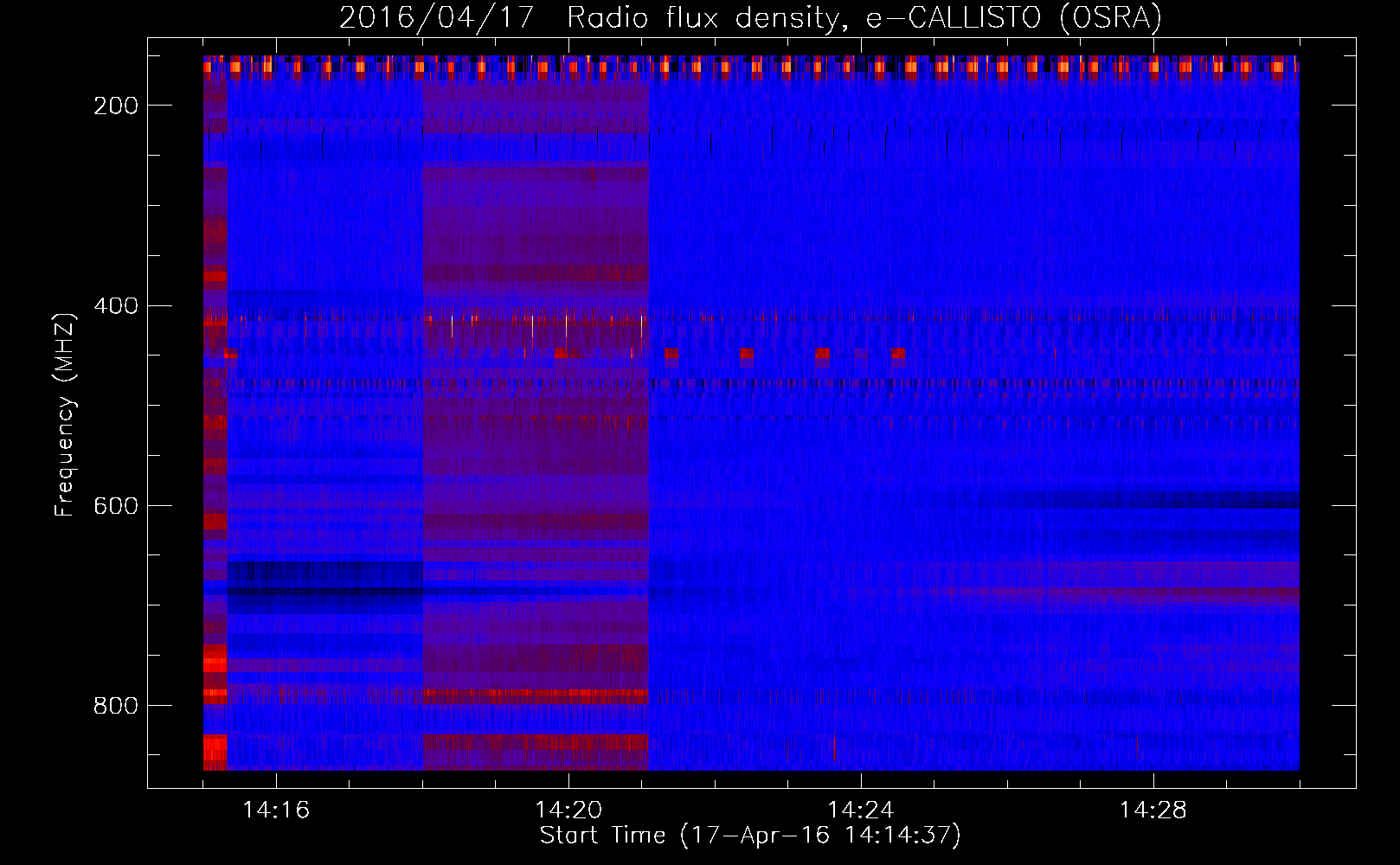
Task: Select the 200 frequency tick label
Action: 116,106
